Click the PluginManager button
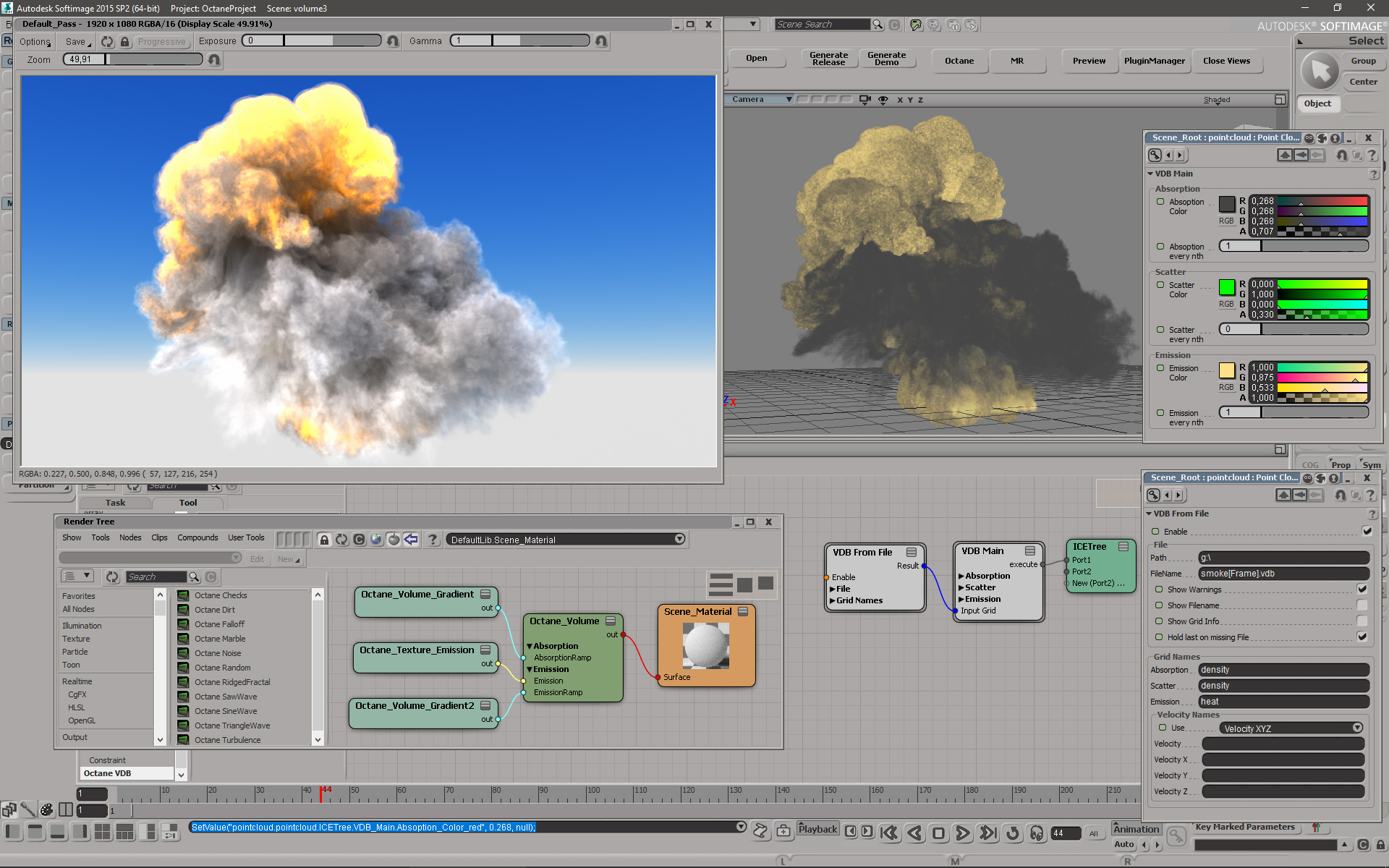Viewport: 1389px width, 868px height. (1154, 61)
